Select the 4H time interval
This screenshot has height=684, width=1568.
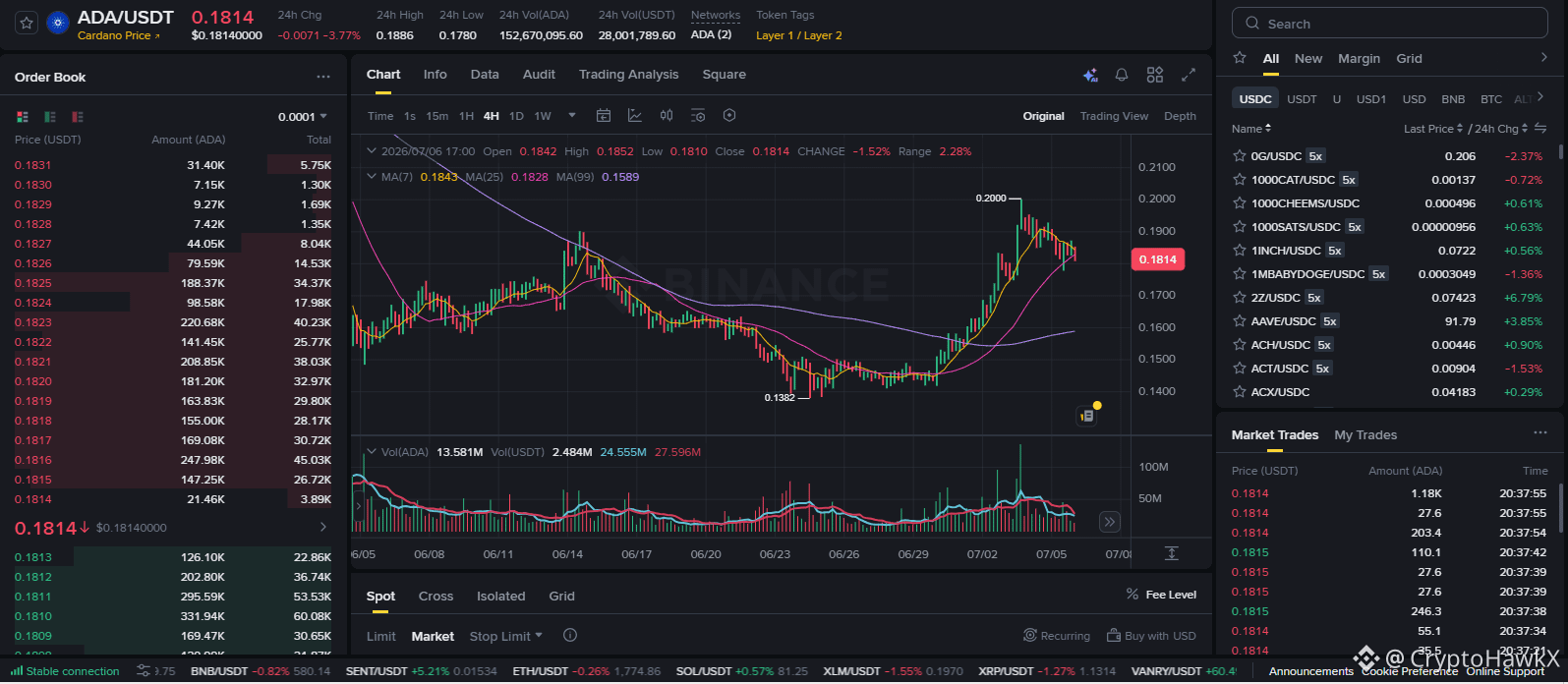pyautogui.click(x=492, y=116)
